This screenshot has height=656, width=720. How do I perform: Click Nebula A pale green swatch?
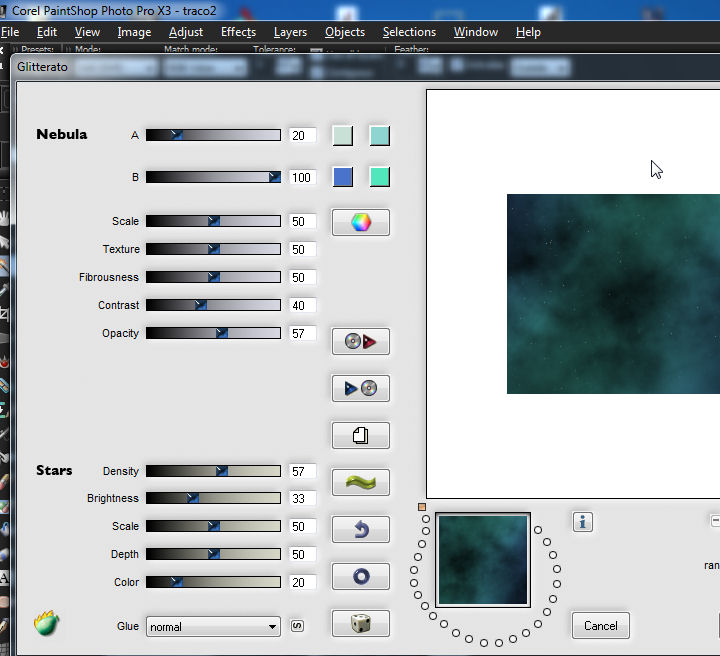[343, 136]
